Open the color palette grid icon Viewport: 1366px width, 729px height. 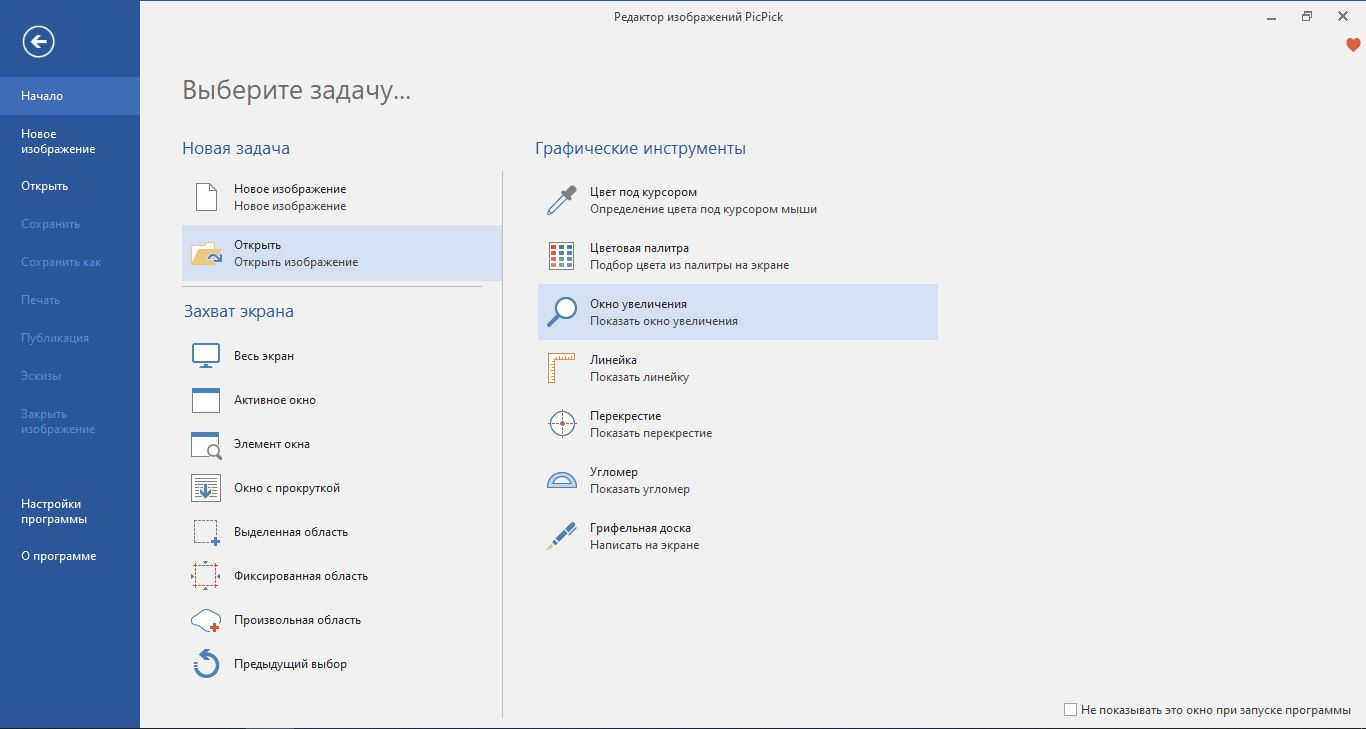(562, 256)
